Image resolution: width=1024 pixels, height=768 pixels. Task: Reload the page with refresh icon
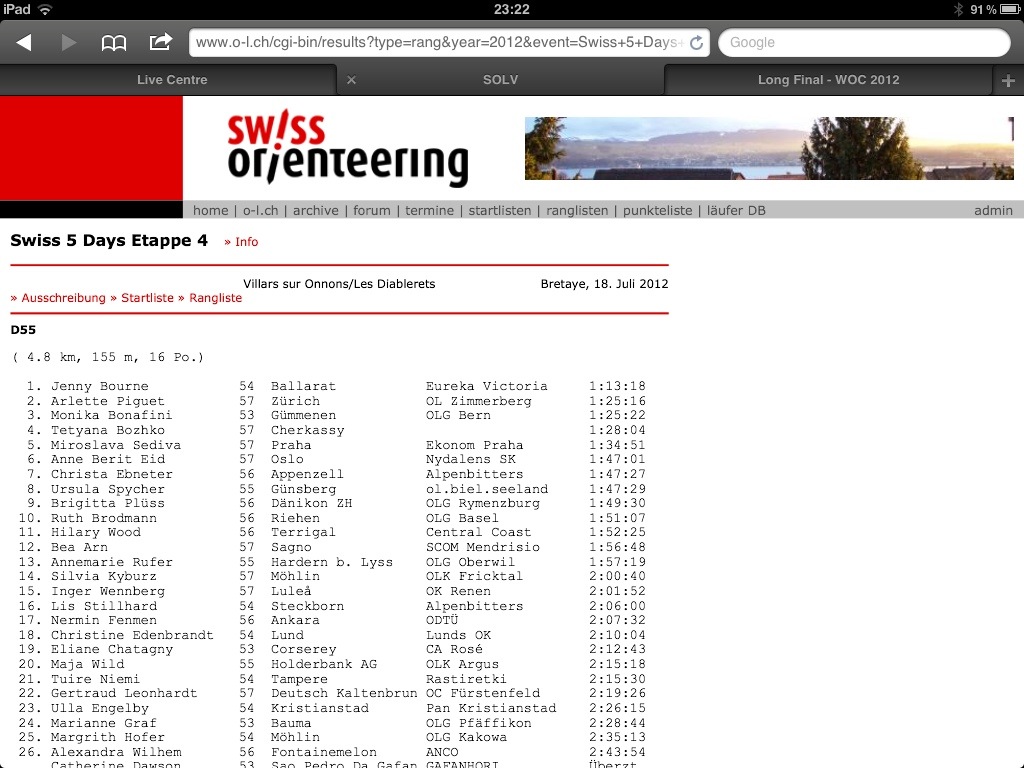pyautogui.click(x=696, y=42)
